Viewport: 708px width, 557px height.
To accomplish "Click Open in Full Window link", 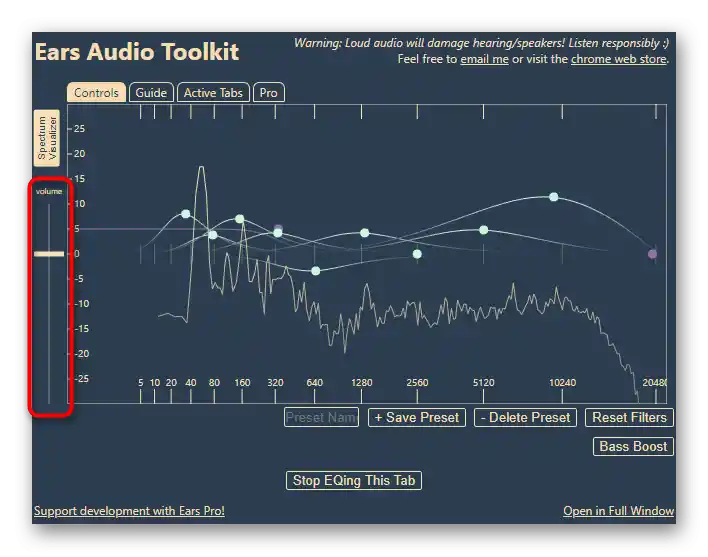I will tap(619, 511).
